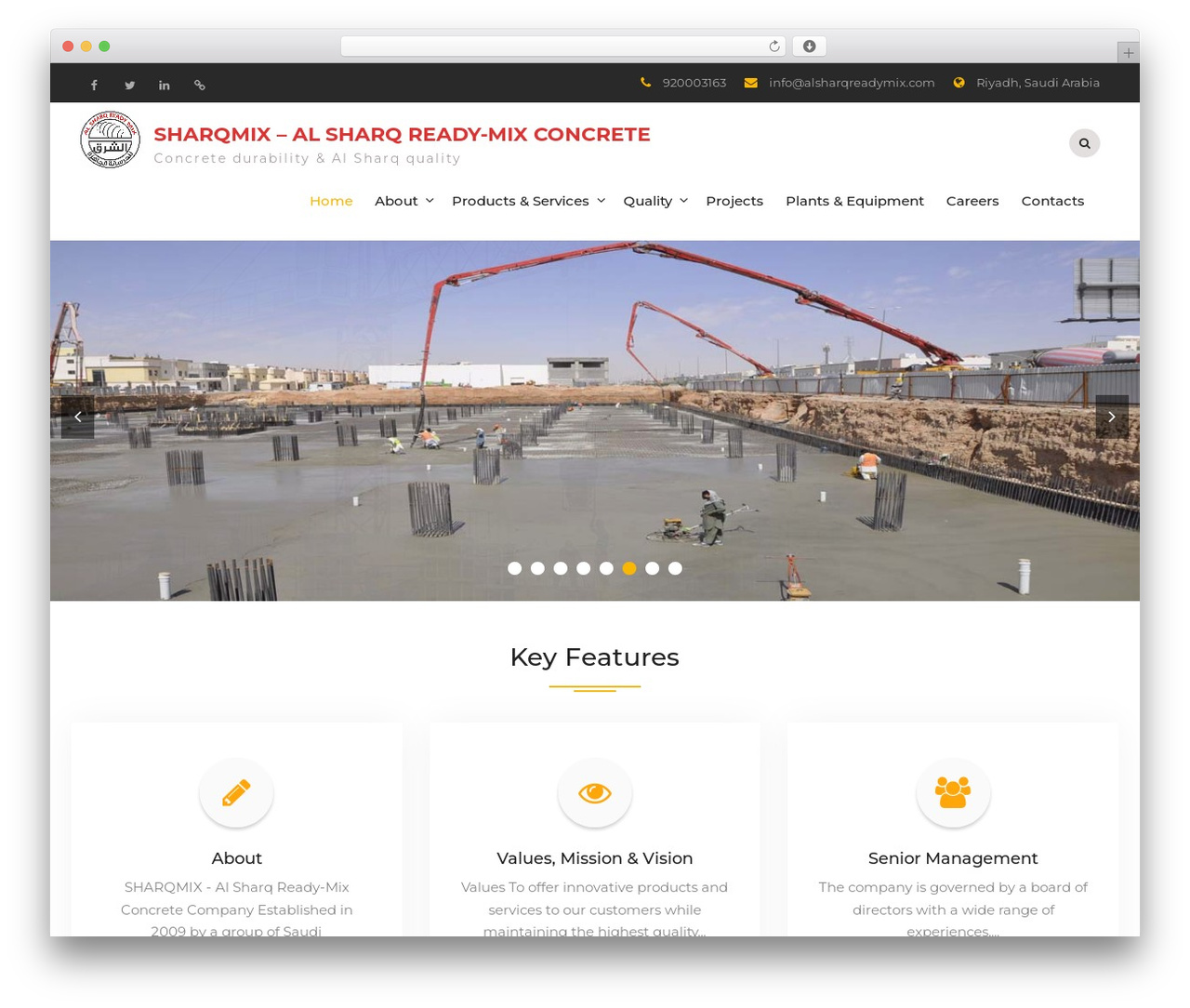Open the Senior Management card heading
Screen dimensions: 1190x1008
[953, 858]
